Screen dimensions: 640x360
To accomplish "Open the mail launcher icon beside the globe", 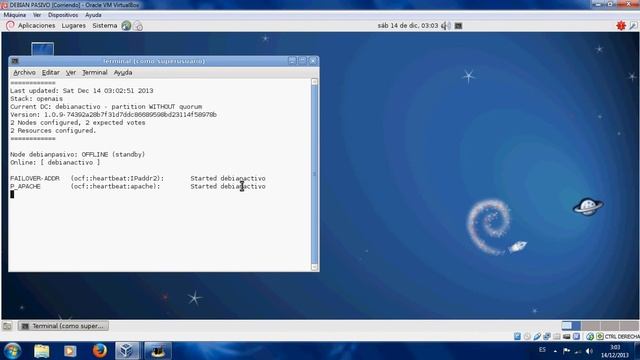I will click(138, 26).
